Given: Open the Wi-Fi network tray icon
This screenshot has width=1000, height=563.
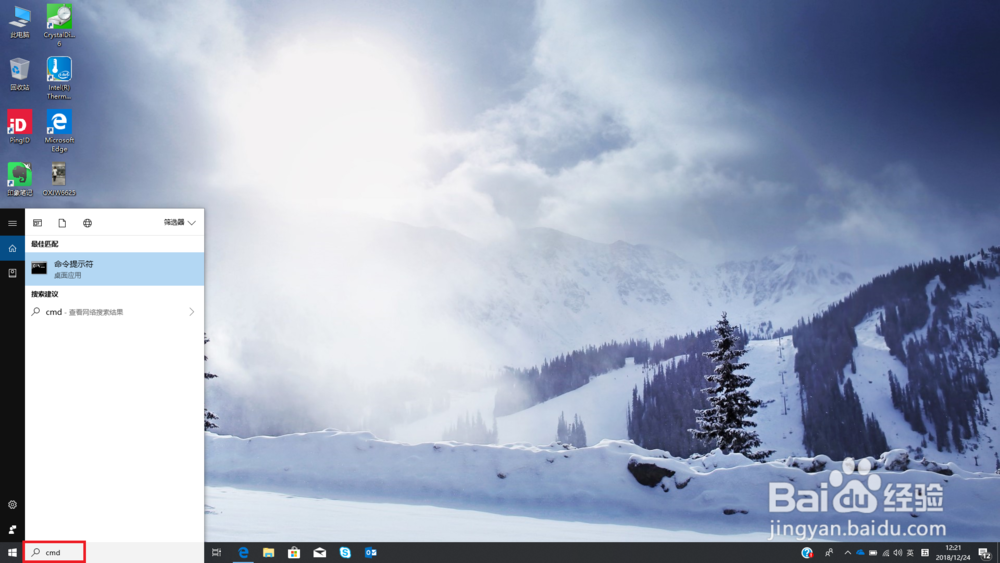Looking at the screenshot, I should (886, 553).
